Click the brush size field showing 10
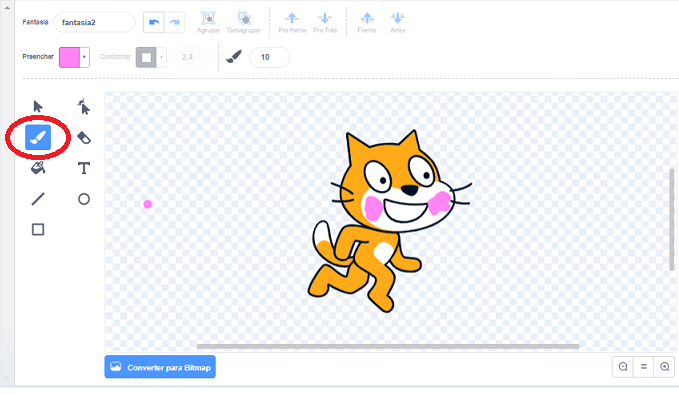 [x=269, y=57]
